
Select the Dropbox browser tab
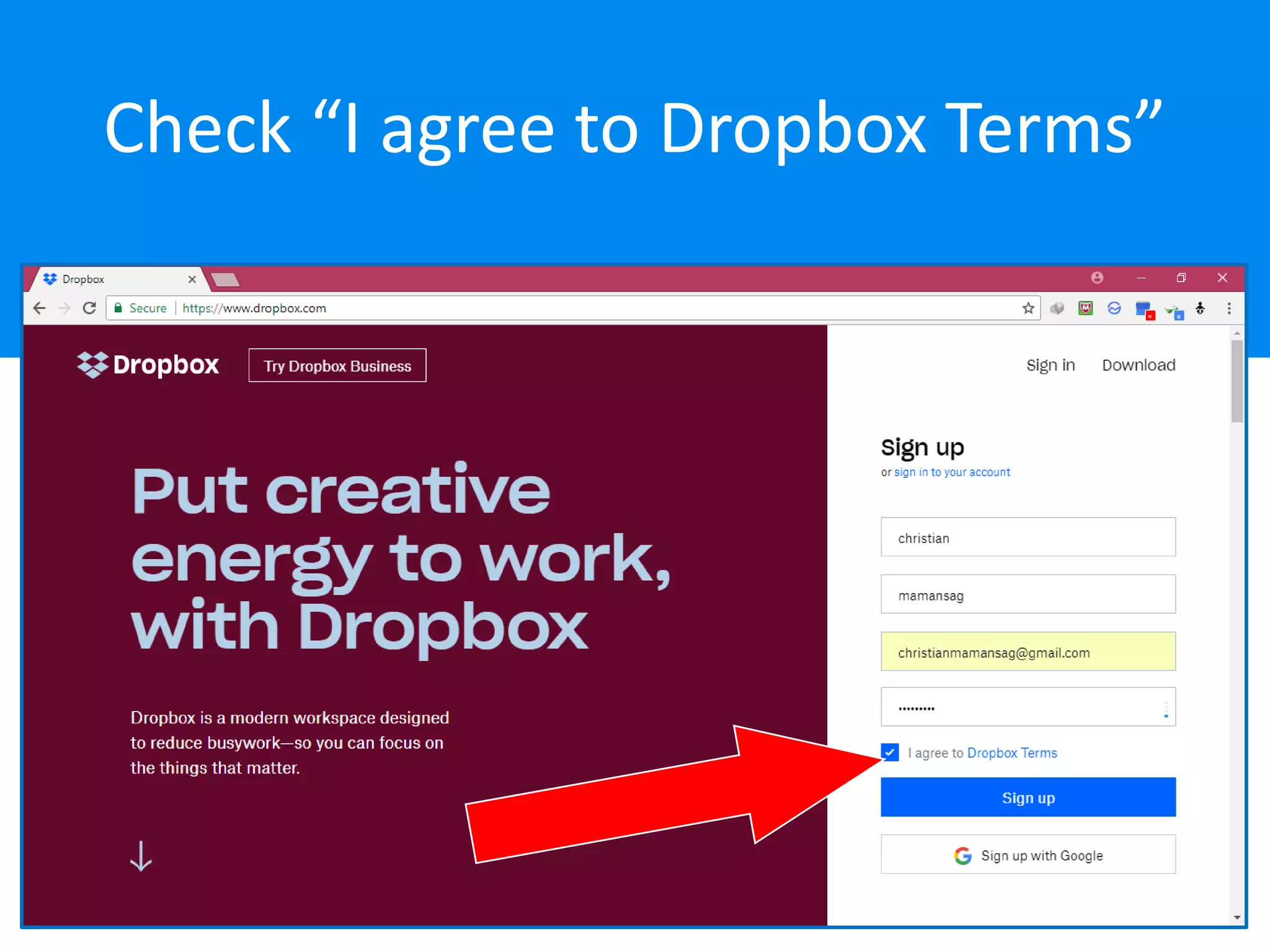pyautogui.click(x=118, y=279)
